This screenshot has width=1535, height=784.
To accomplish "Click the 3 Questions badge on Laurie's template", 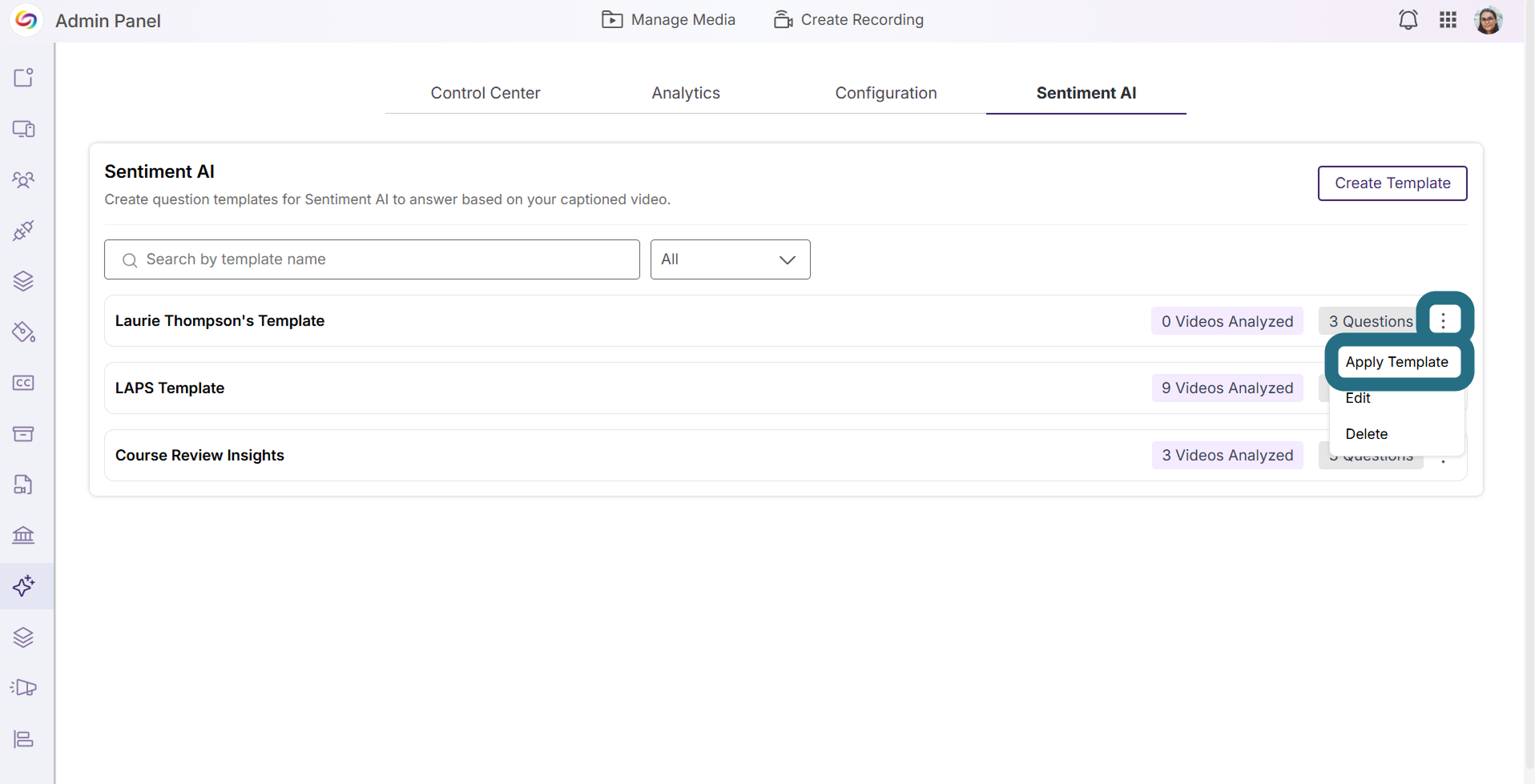I will pyautogui.click(x=1371, y=321).
